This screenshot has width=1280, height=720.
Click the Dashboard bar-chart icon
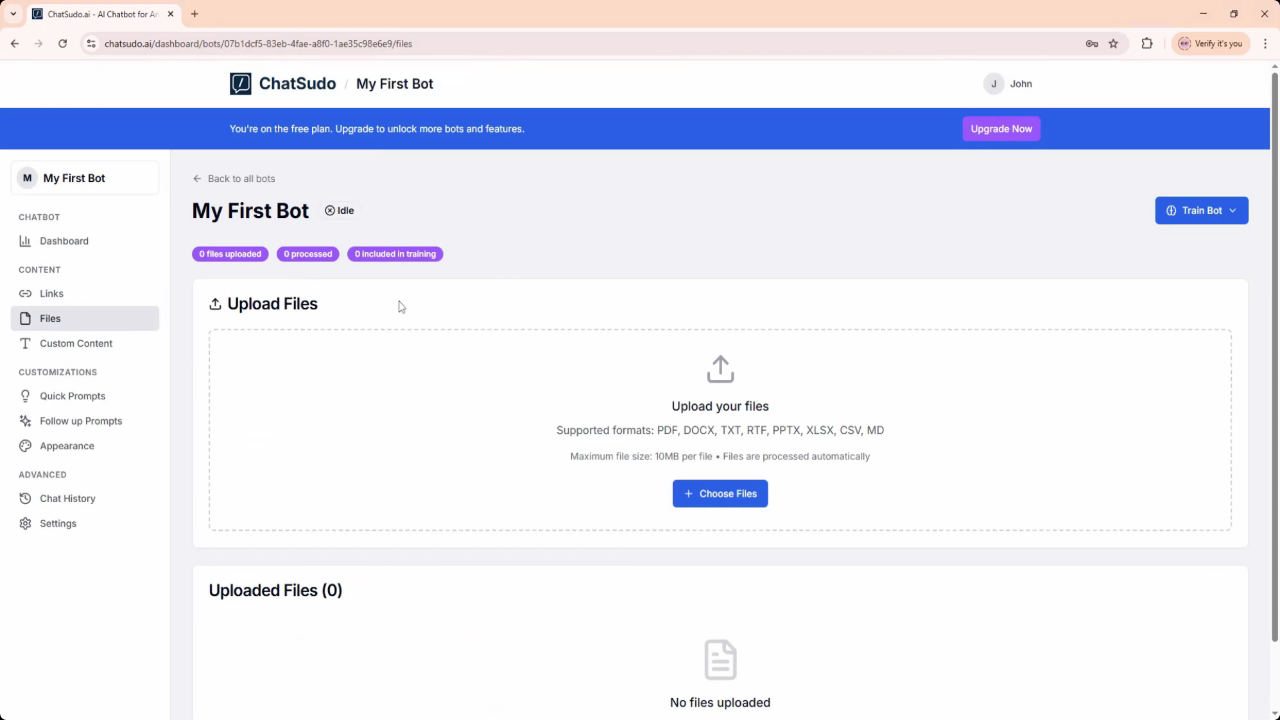25,241
